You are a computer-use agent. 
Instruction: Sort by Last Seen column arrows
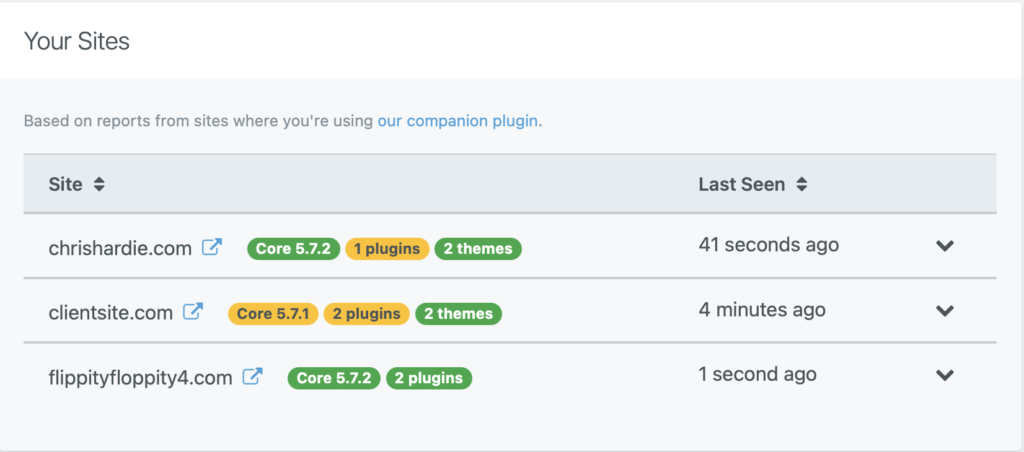click(x=802, y=185)
